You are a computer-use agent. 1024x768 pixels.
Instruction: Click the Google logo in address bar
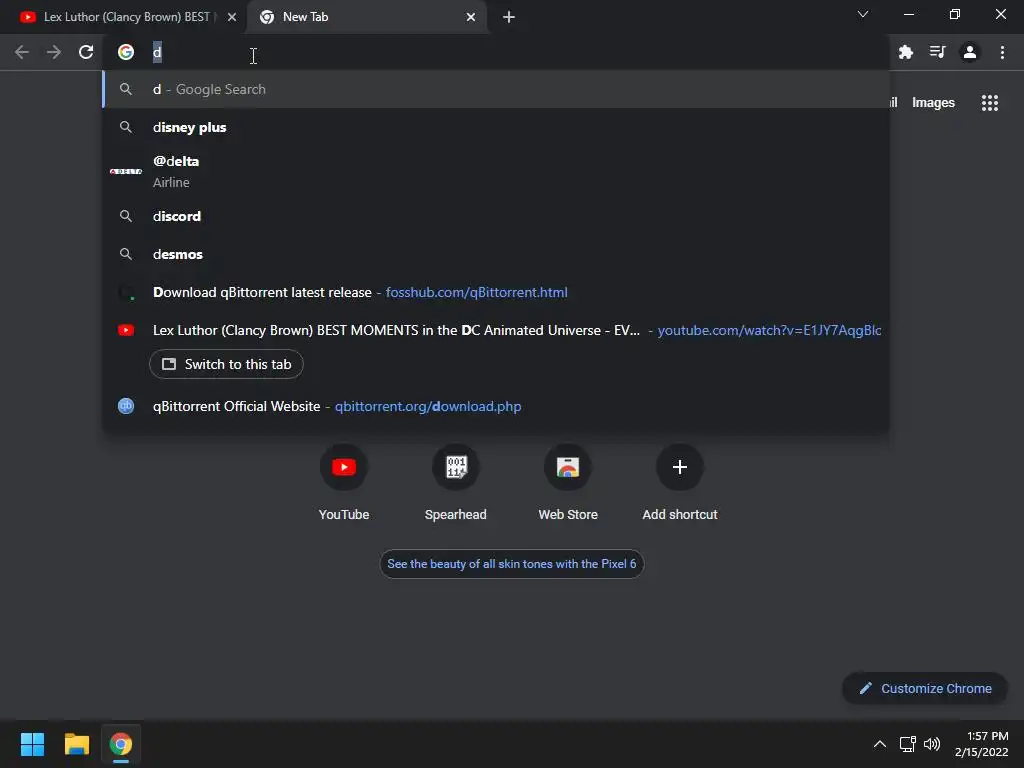pos(126,52)
